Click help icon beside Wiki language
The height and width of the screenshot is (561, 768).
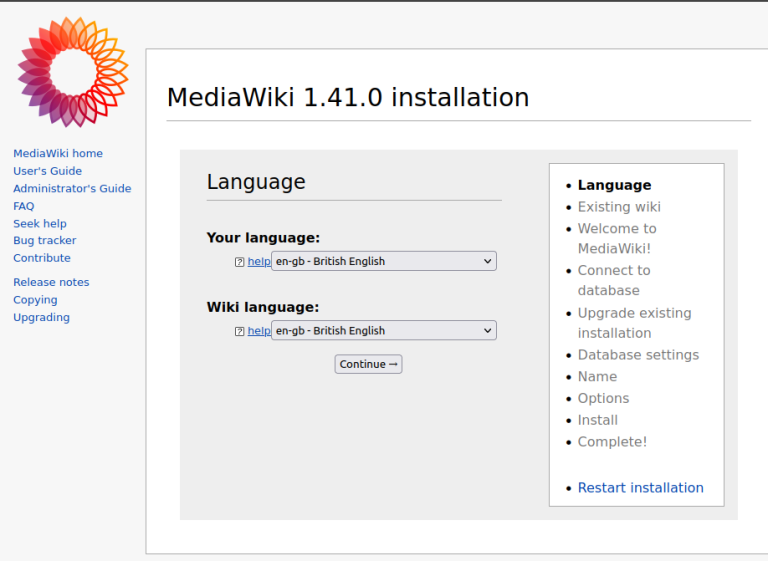point(240,332)
